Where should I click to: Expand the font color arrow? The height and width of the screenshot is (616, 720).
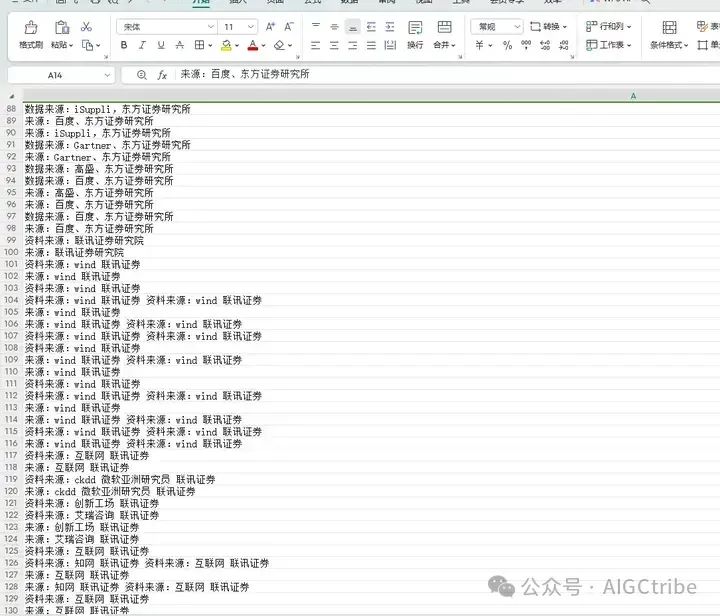(x=264, y=45)
